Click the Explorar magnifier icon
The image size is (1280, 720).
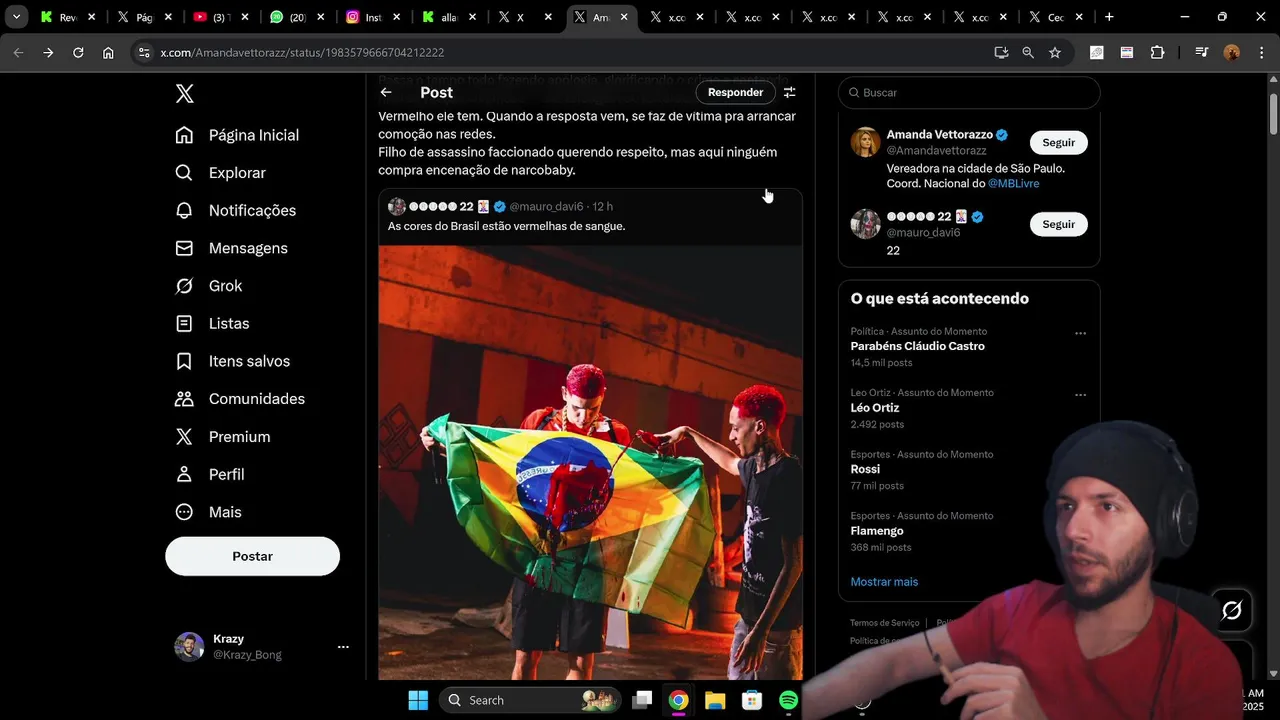[184, 173]
